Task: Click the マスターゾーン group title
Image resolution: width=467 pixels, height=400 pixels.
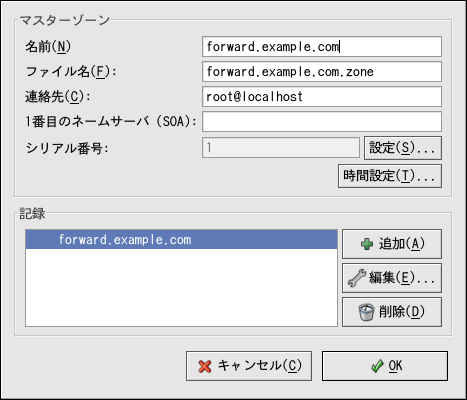Action: (x=65, y=20)
